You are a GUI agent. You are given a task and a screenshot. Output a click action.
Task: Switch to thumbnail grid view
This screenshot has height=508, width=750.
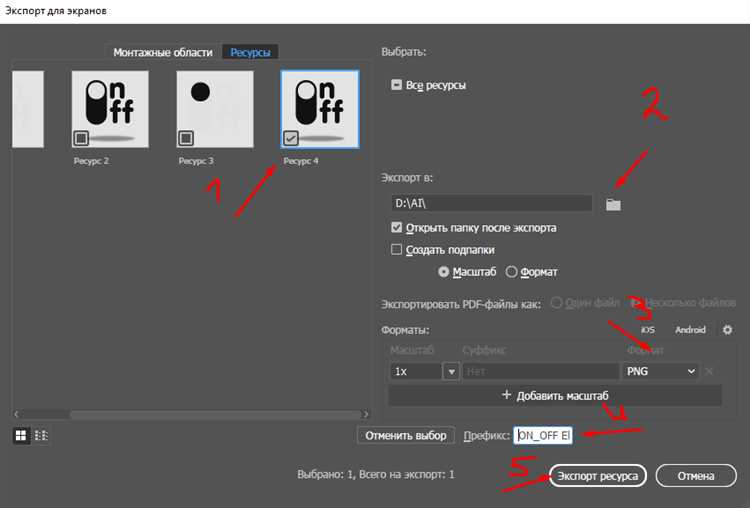click(21, 435)
